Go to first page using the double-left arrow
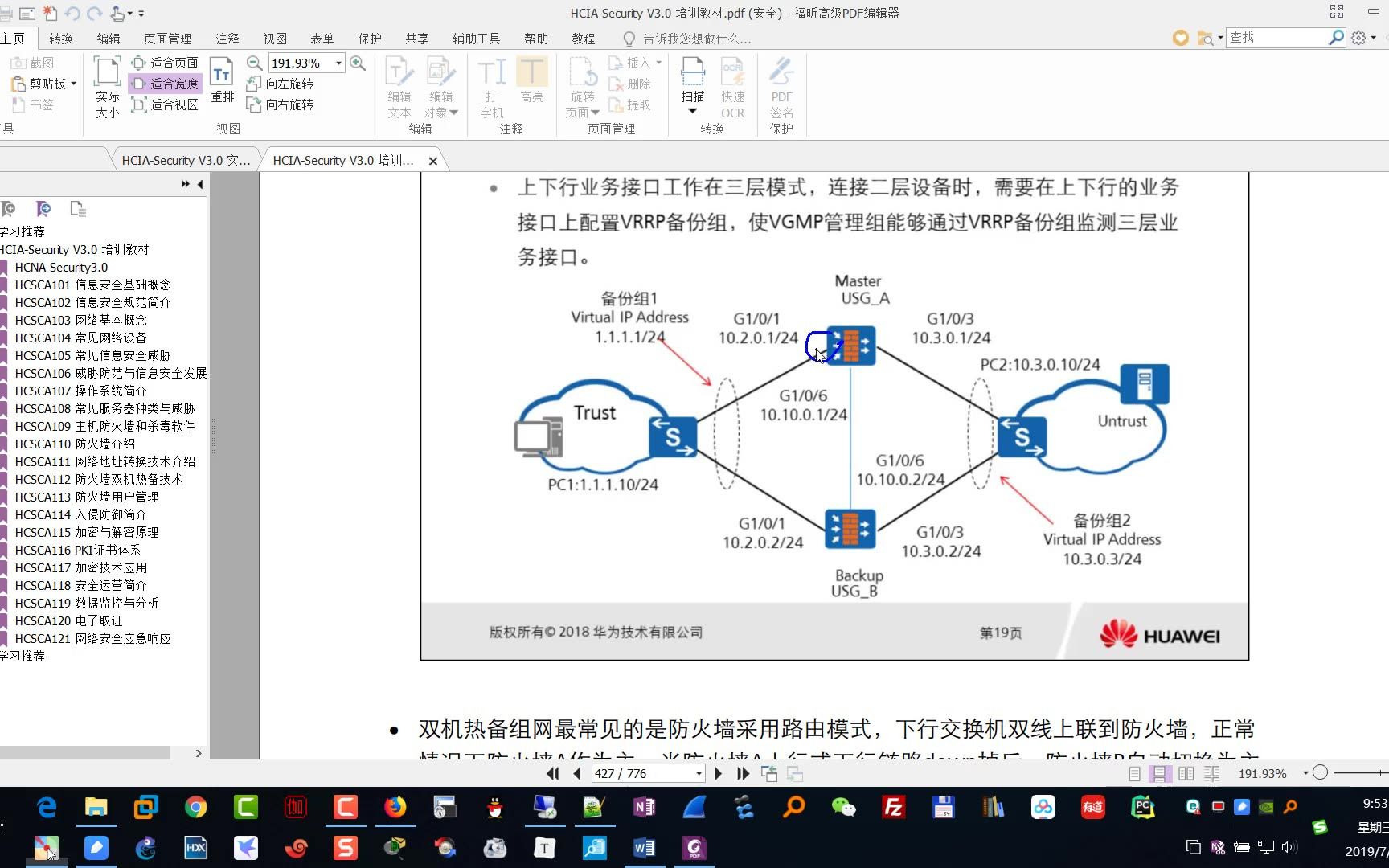The image size is (1389, 868). click(552, 773)
